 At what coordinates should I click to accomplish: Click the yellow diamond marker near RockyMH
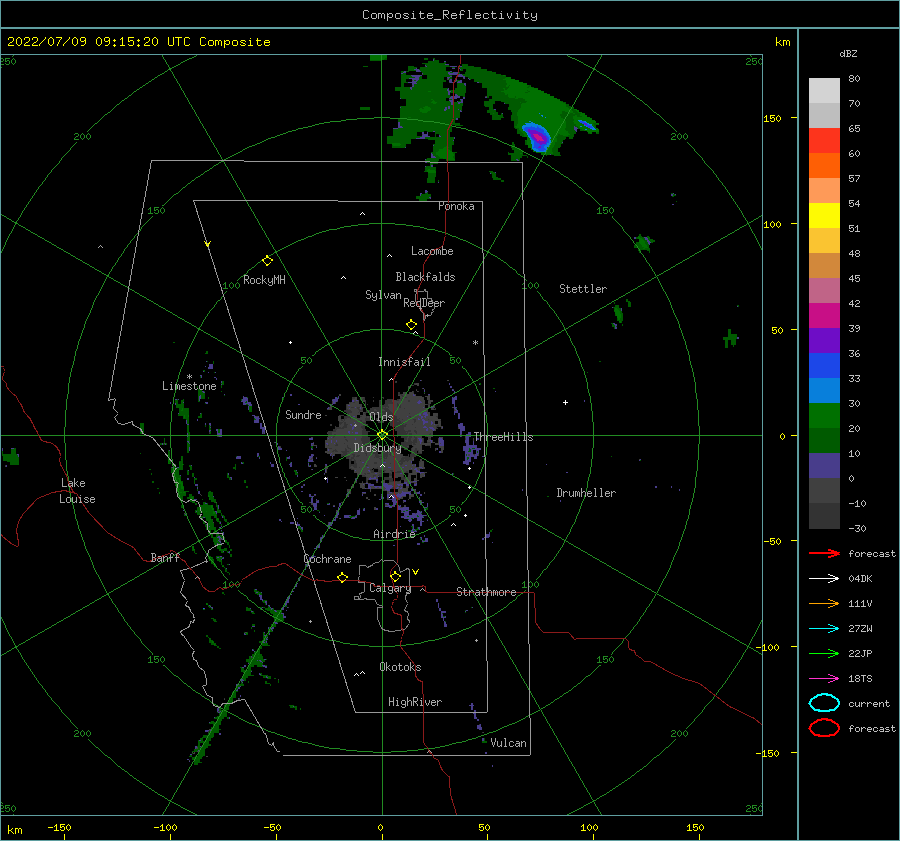(x=267, y=261)
